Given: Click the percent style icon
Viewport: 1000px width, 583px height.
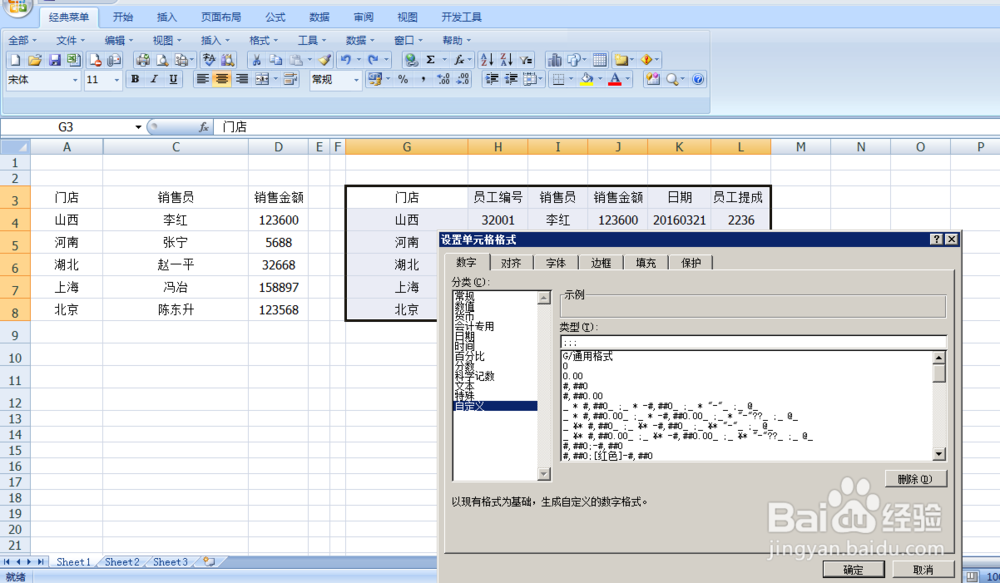Looking at the screenshot, I should pos(403,79).
